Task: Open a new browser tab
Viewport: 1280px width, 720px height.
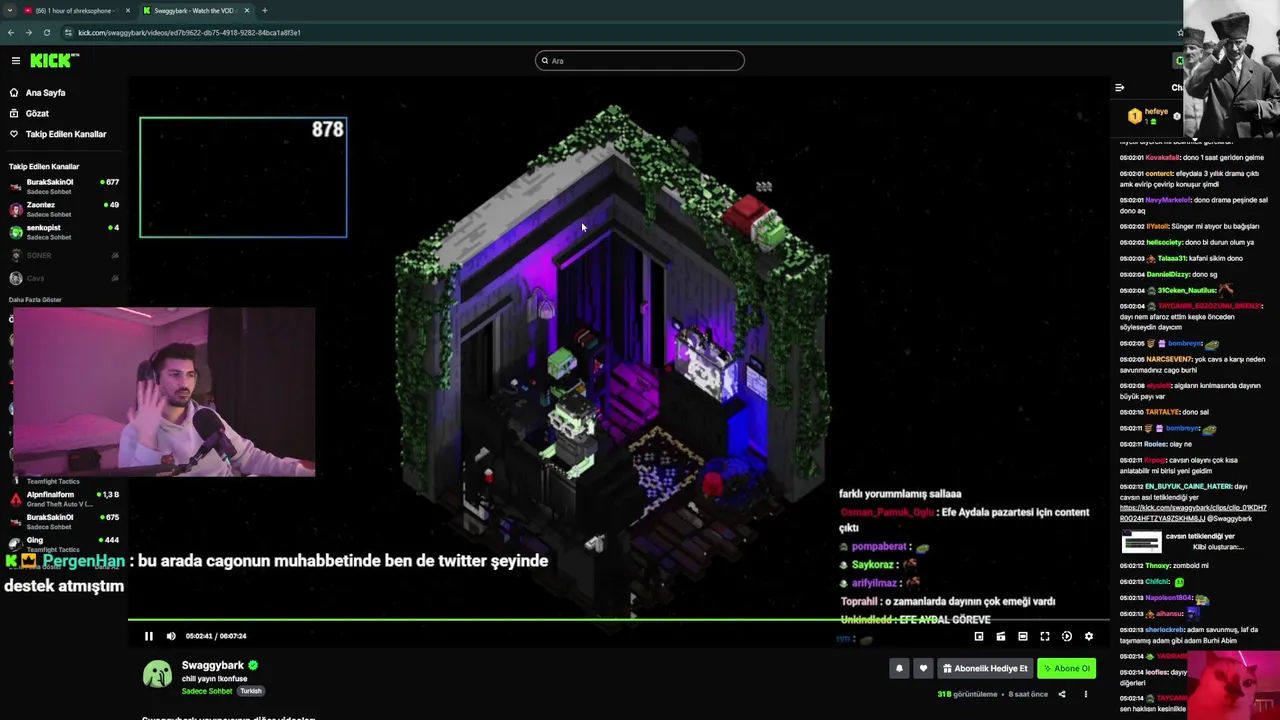Action: coord(265,11)
